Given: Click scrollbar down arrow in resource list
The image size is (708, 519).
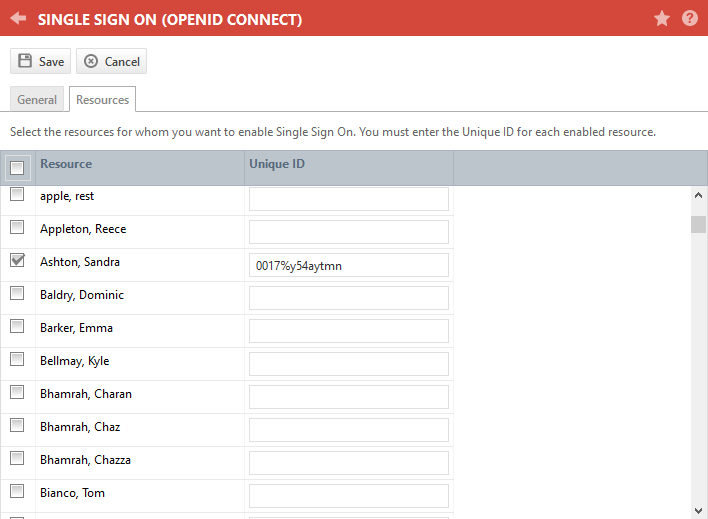Looking at the screenshot, I should 698,511.
